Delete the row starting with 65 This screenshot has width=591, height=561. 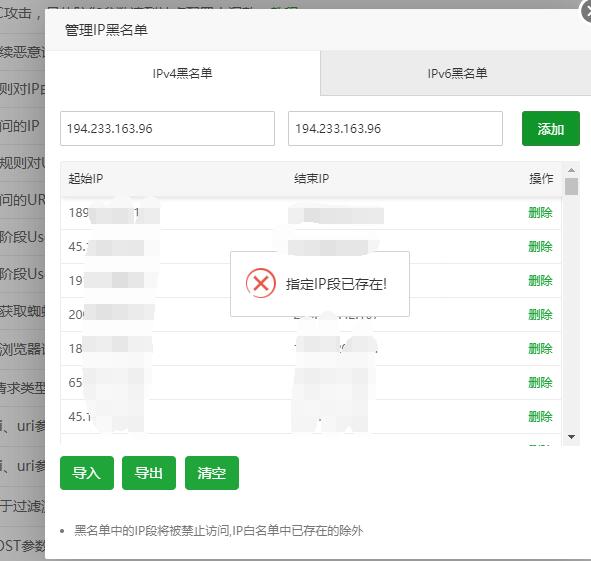pos(540,382)
